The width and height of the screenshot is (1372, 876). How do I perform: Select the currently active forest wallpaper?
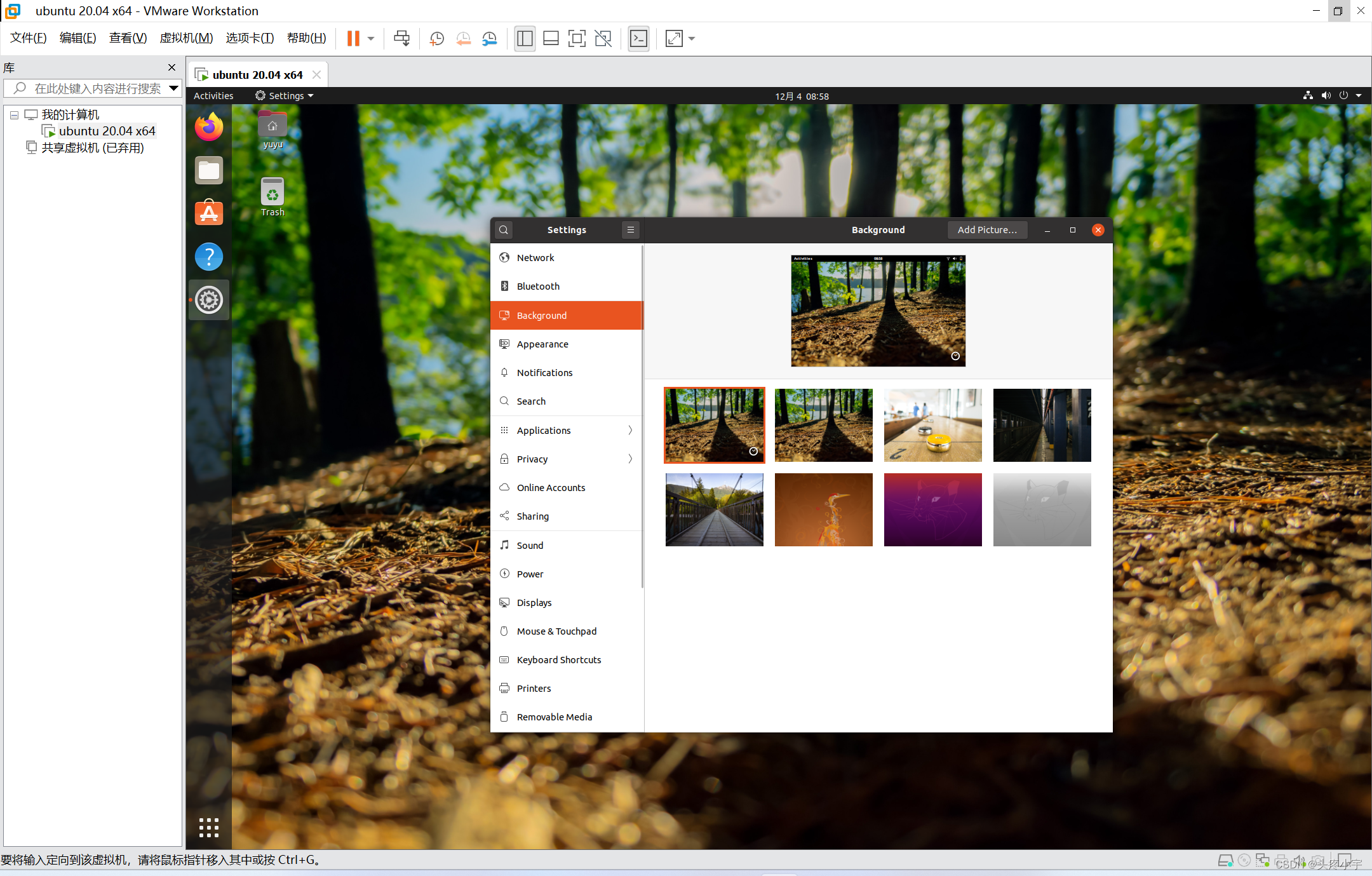[x=714, y=423]
